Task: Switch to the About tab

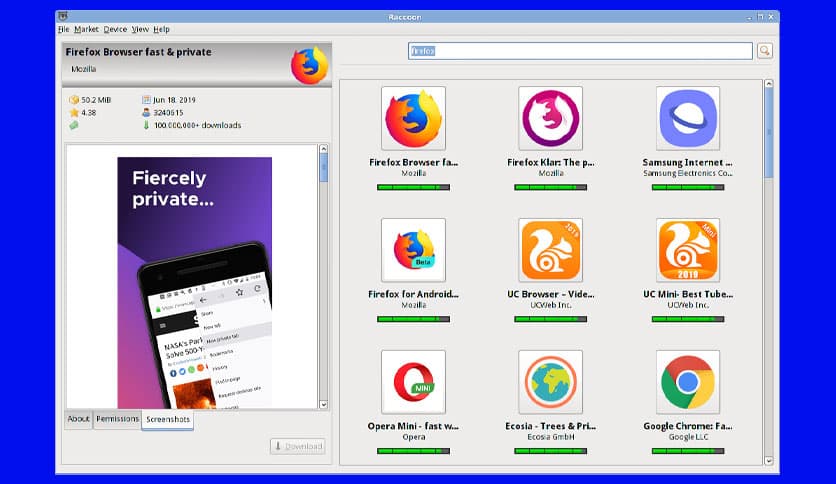Action: coord(78,419)
